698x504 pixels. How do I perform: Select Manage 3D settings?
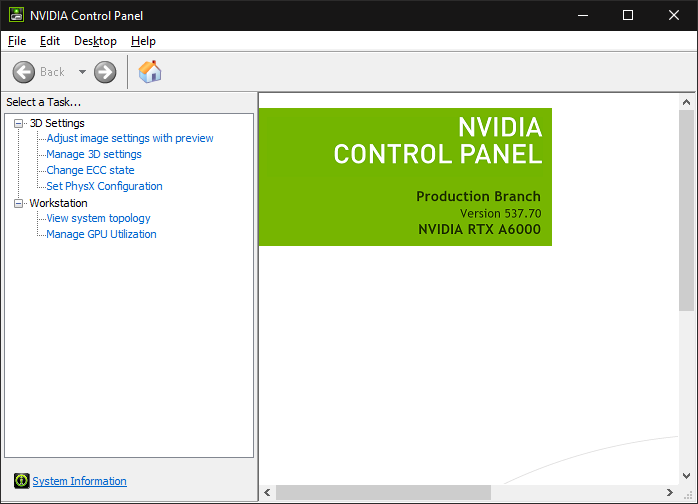click(x=94, y=154)
